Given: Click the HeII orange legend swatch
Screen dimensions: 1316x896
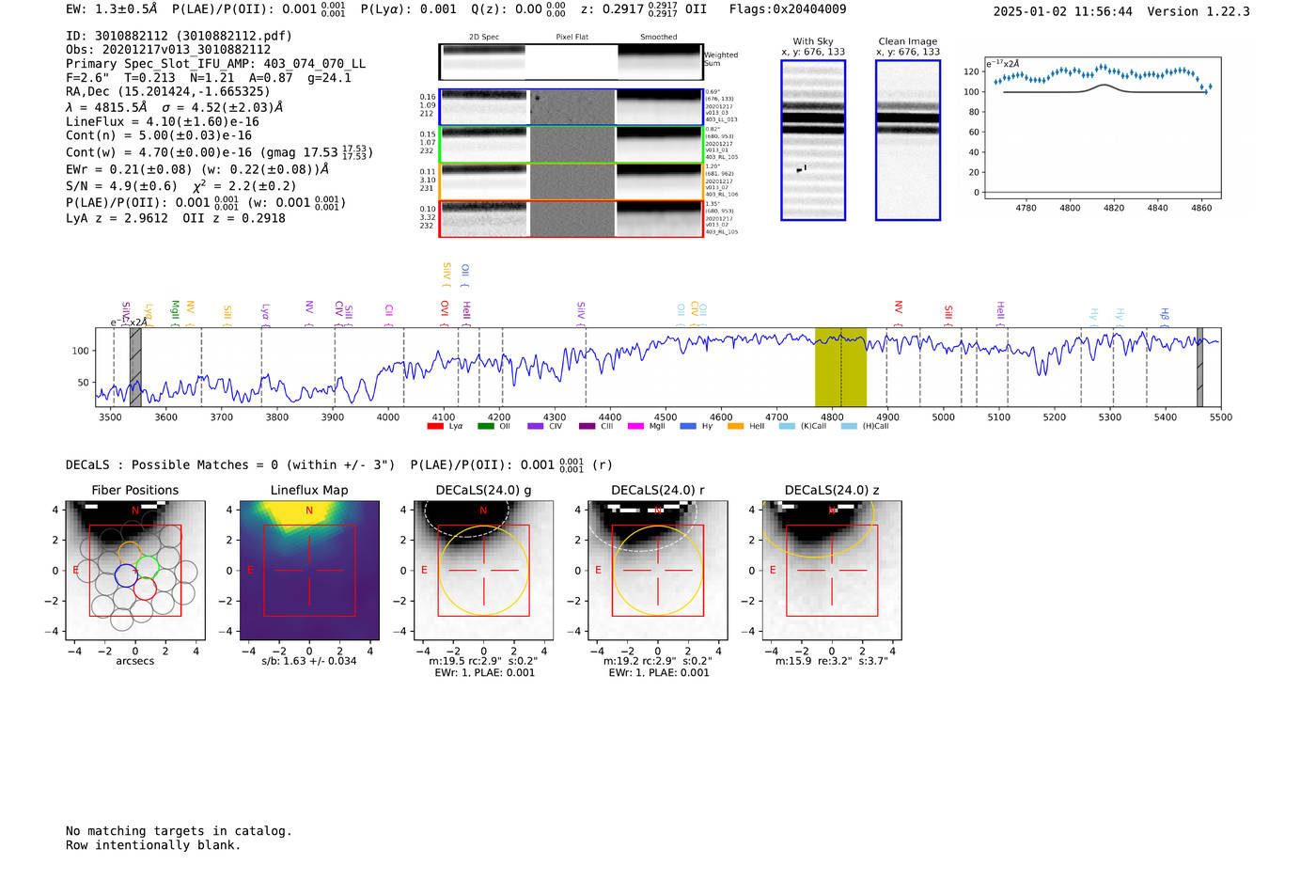Looking at the screenshot, I should coord(735,426).
